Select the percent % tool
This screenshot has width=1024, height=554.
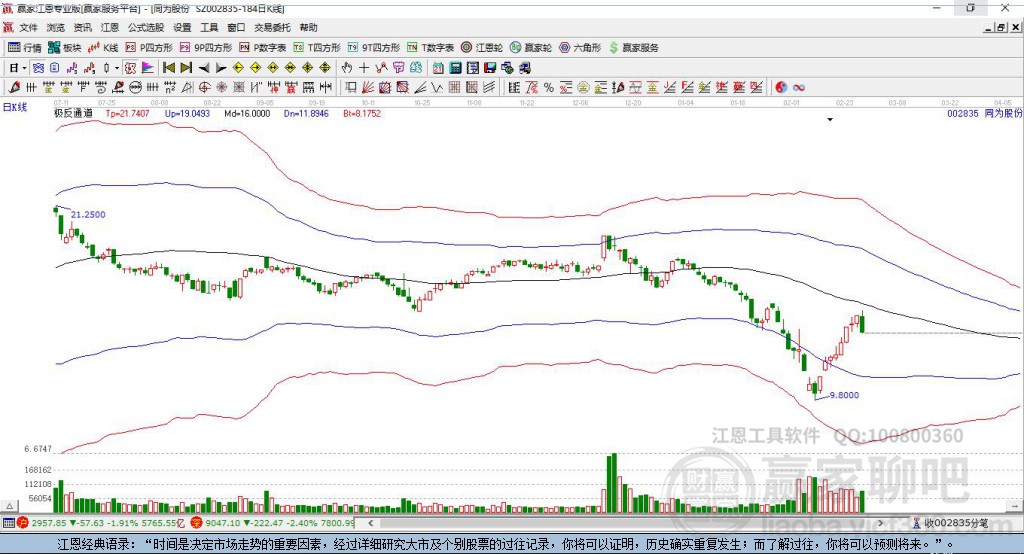[549, 88]
